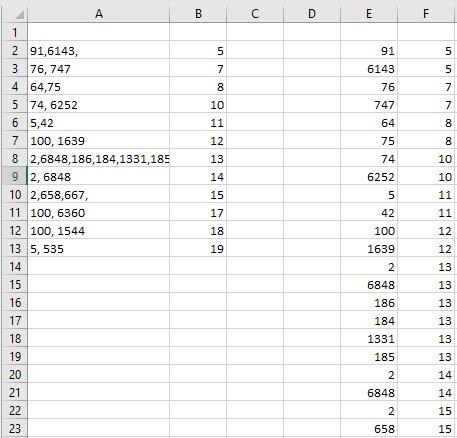
Task: Click cell F4 with value 7
Action: pyautogui.click(x=427, y=87)
